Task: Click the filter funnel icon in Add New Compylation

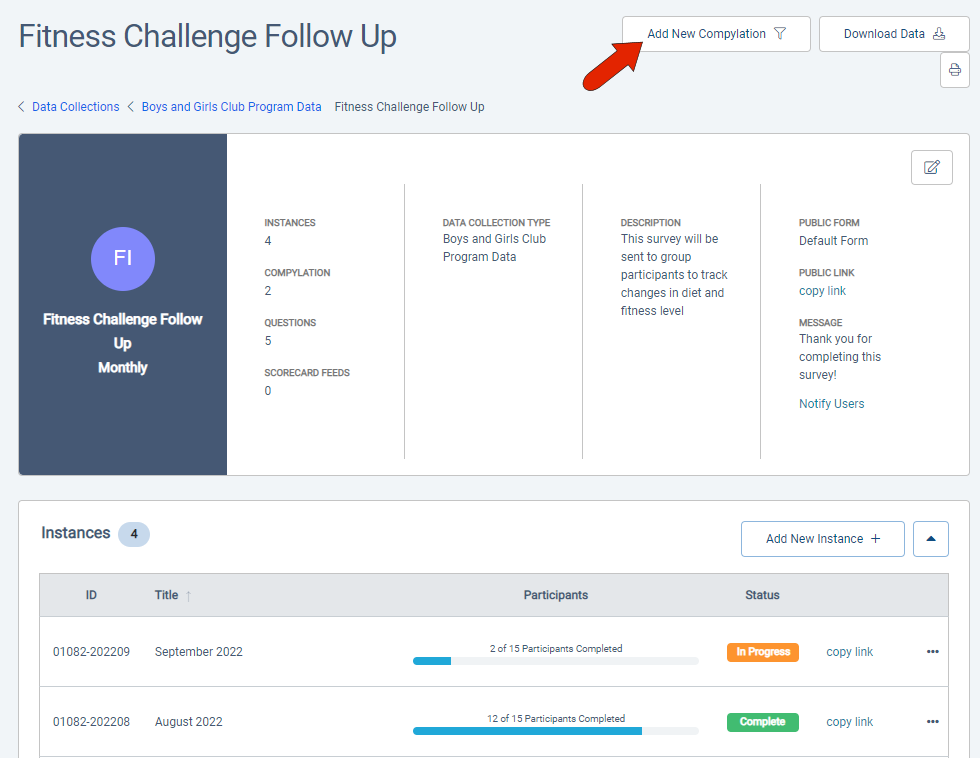Action: pos(780,34)
